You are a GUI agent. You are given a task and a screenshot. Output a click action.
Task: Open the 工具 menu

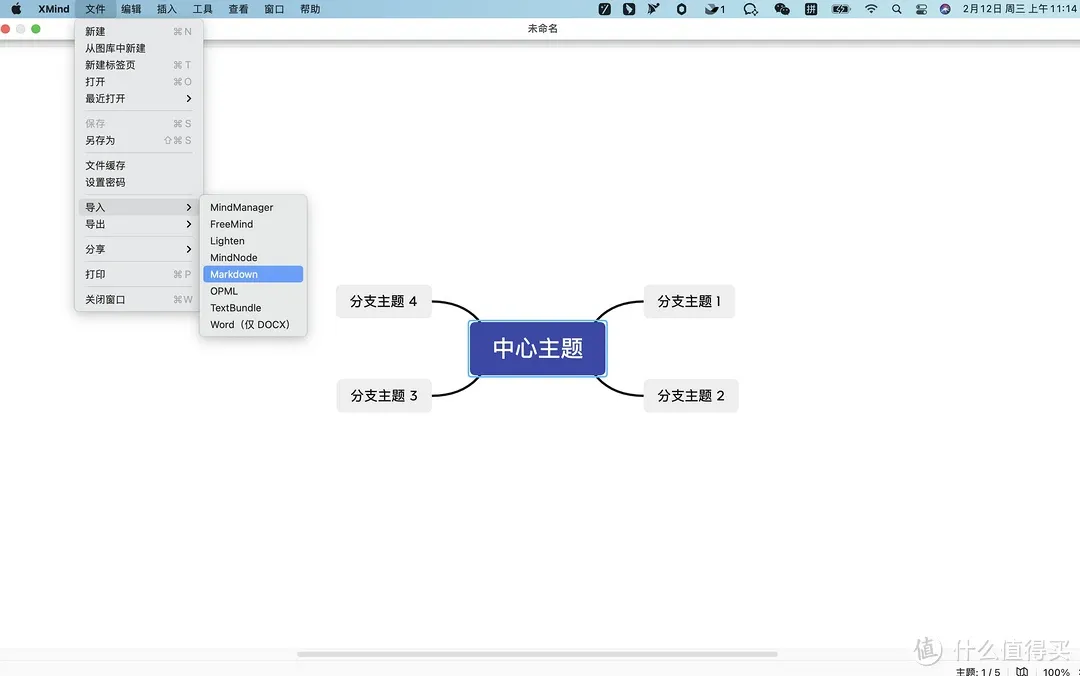202,9
